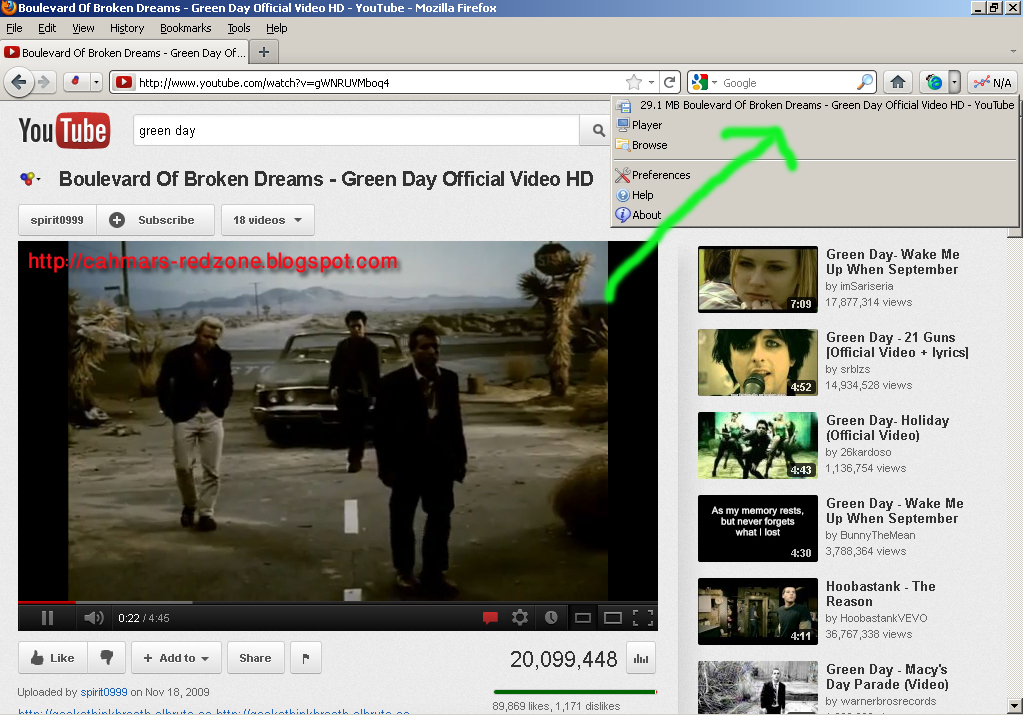Viewport: 1023px width, 716px height.
Task: Click the Share button
Action: coord(255,657)
